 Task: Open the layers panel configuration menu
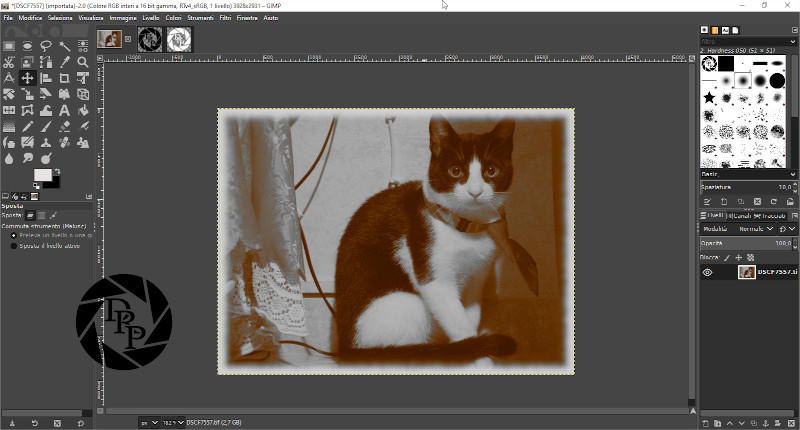click(x=794, y=216)
